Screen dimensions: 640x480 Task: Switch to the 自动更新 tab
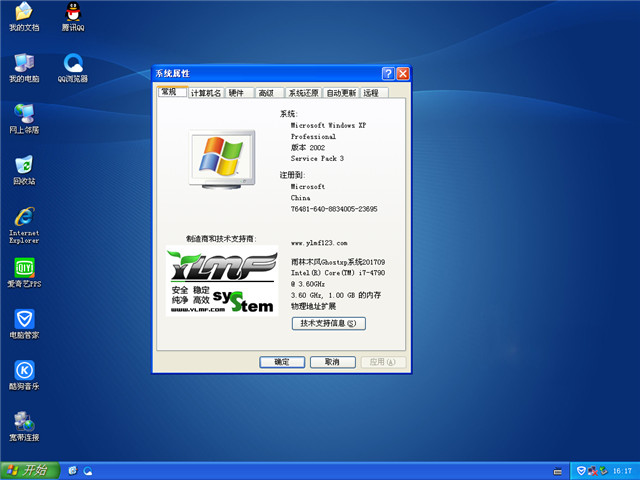[x=341, y=93]
